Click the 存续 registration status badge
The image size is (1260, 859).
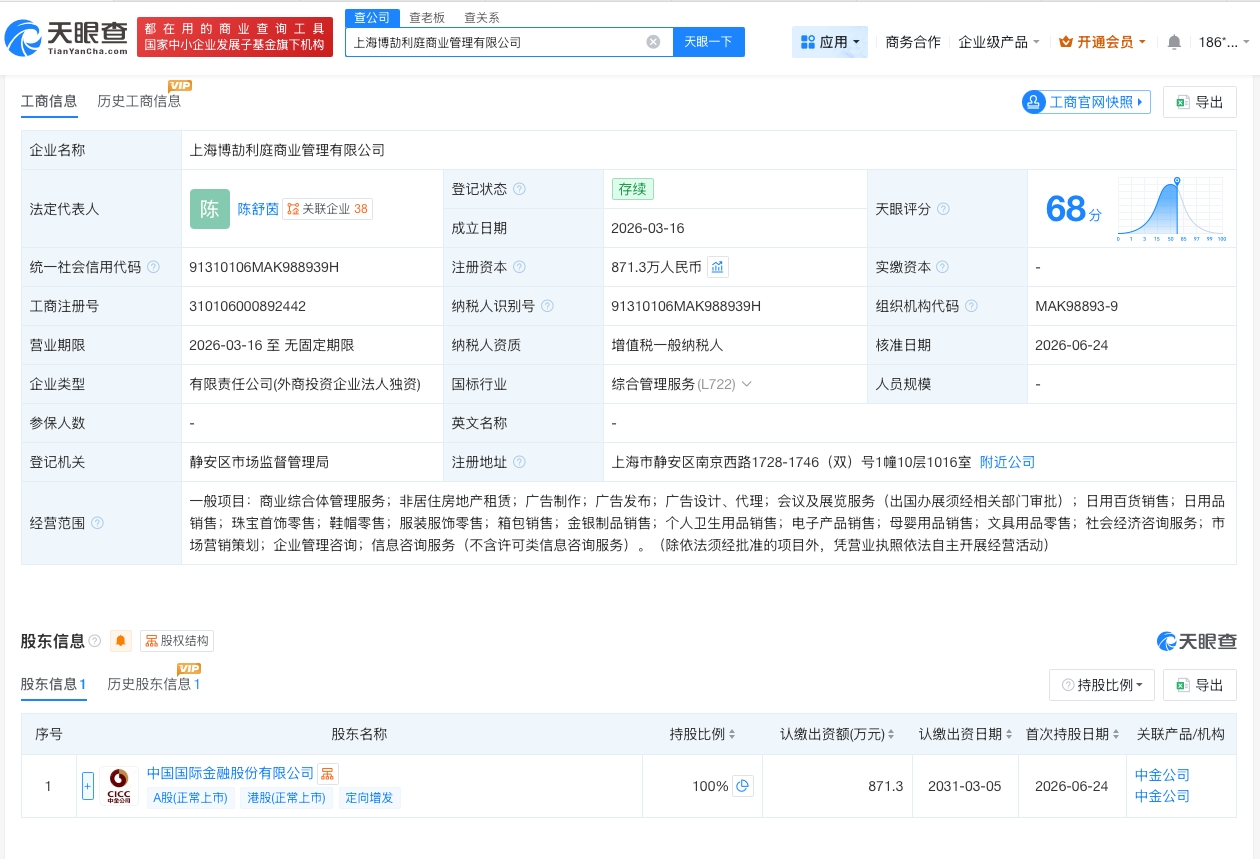click(633, 189)
